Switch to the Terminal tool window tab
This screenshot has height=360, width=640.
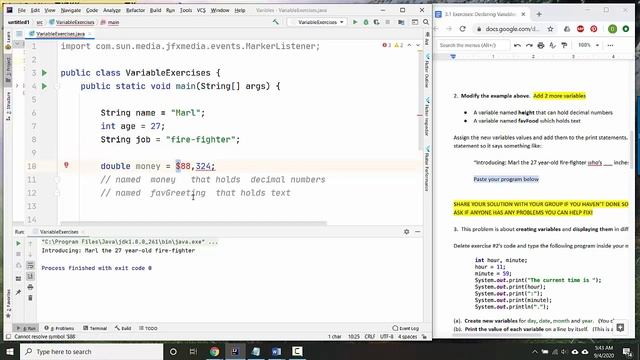coord(95,328)
